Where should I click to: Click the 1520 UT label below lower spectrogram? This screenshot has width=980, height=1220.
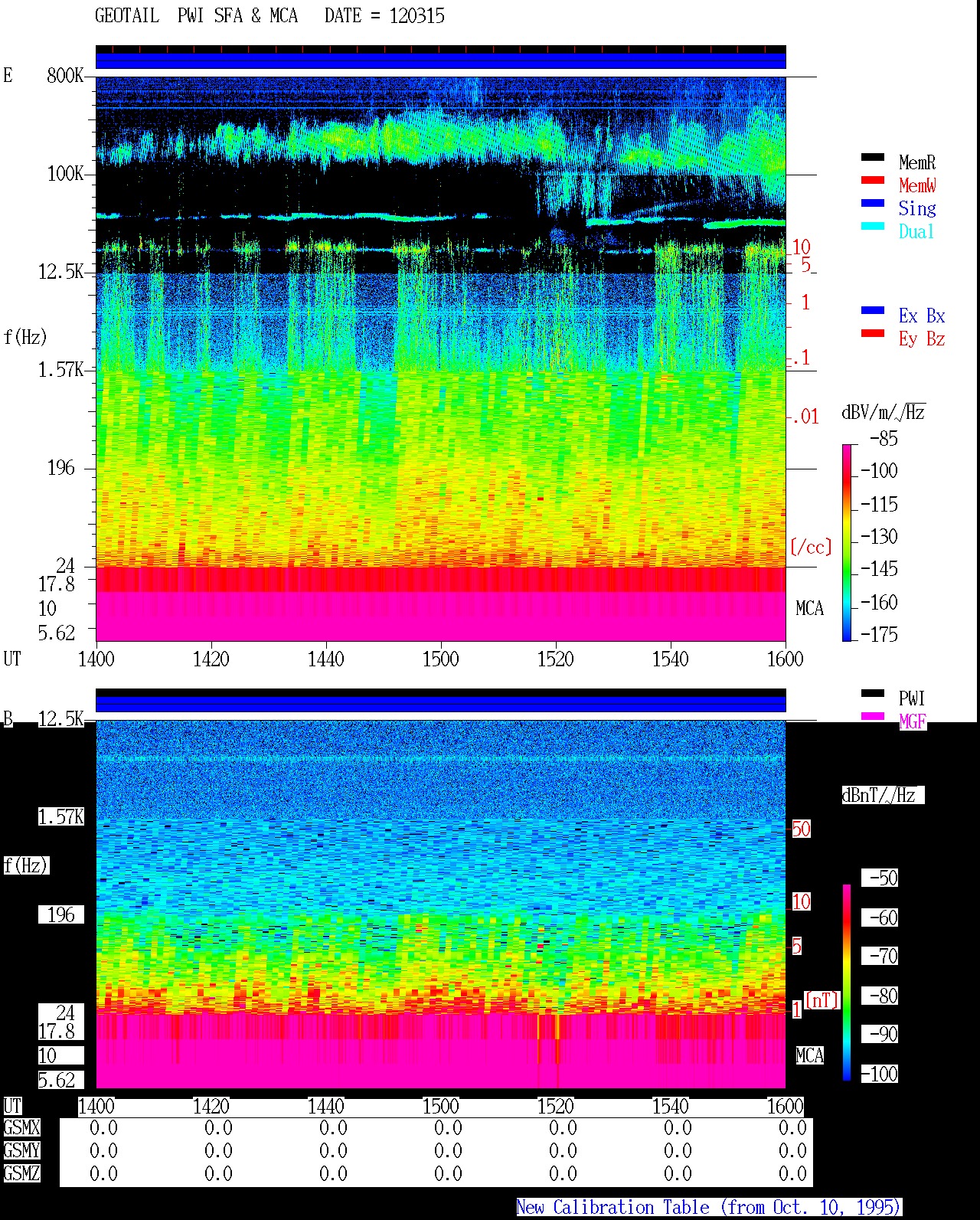point(555,1106)
